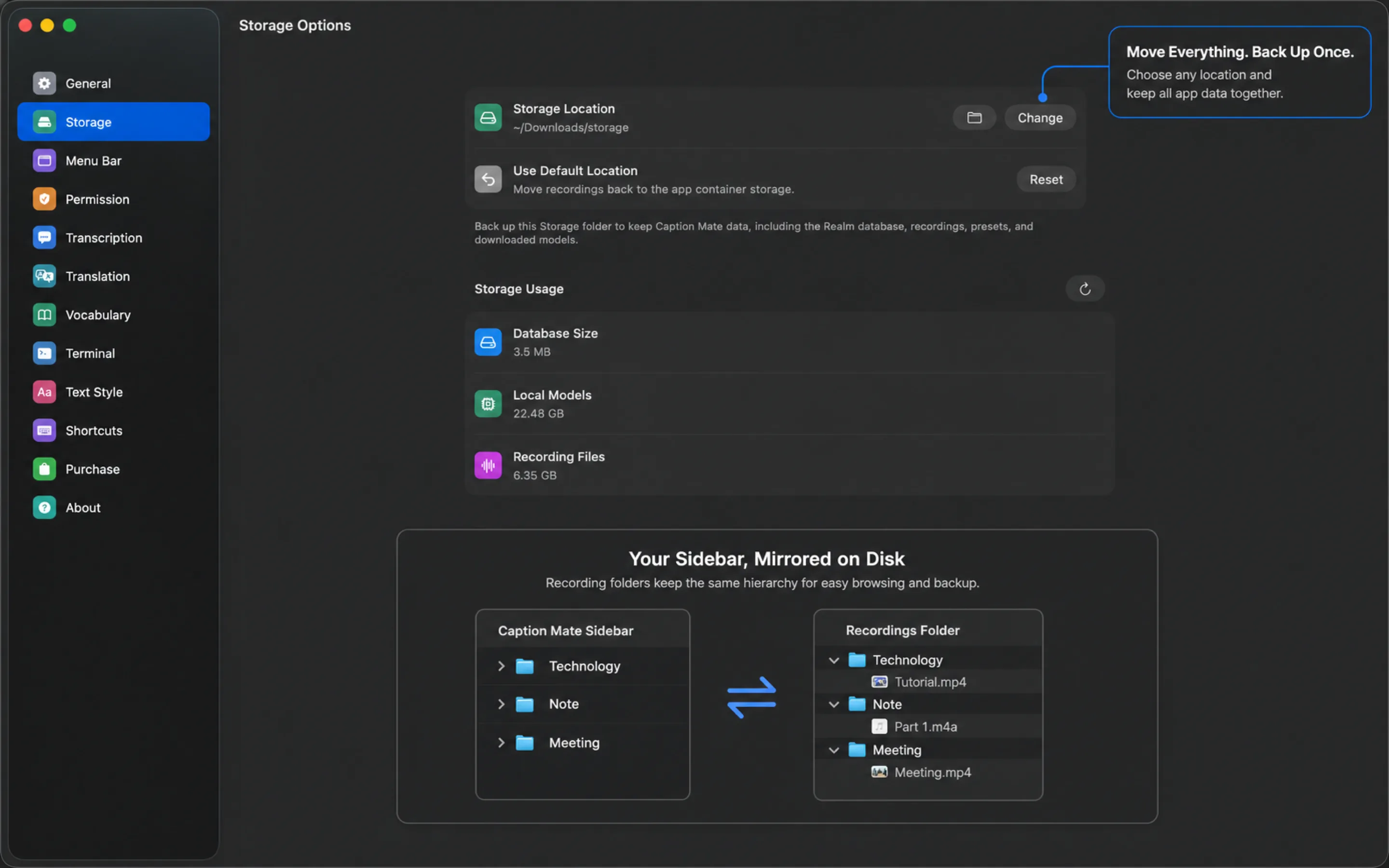Click the 22.48 GB local models value

pos(538,413)
